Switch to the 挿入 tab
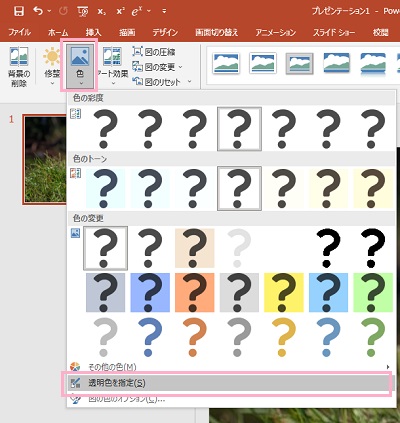400x423 pixels. 93,32
